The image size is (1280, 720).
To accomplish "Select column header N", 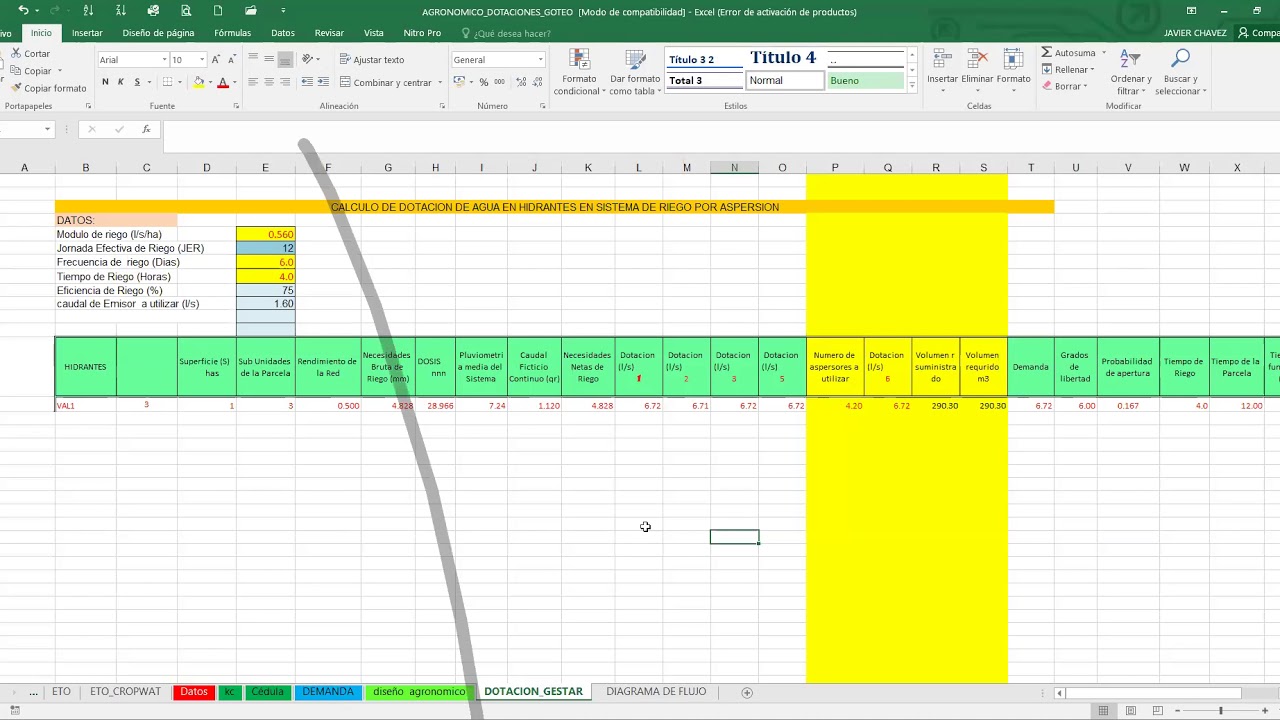I will click(734, 168).
